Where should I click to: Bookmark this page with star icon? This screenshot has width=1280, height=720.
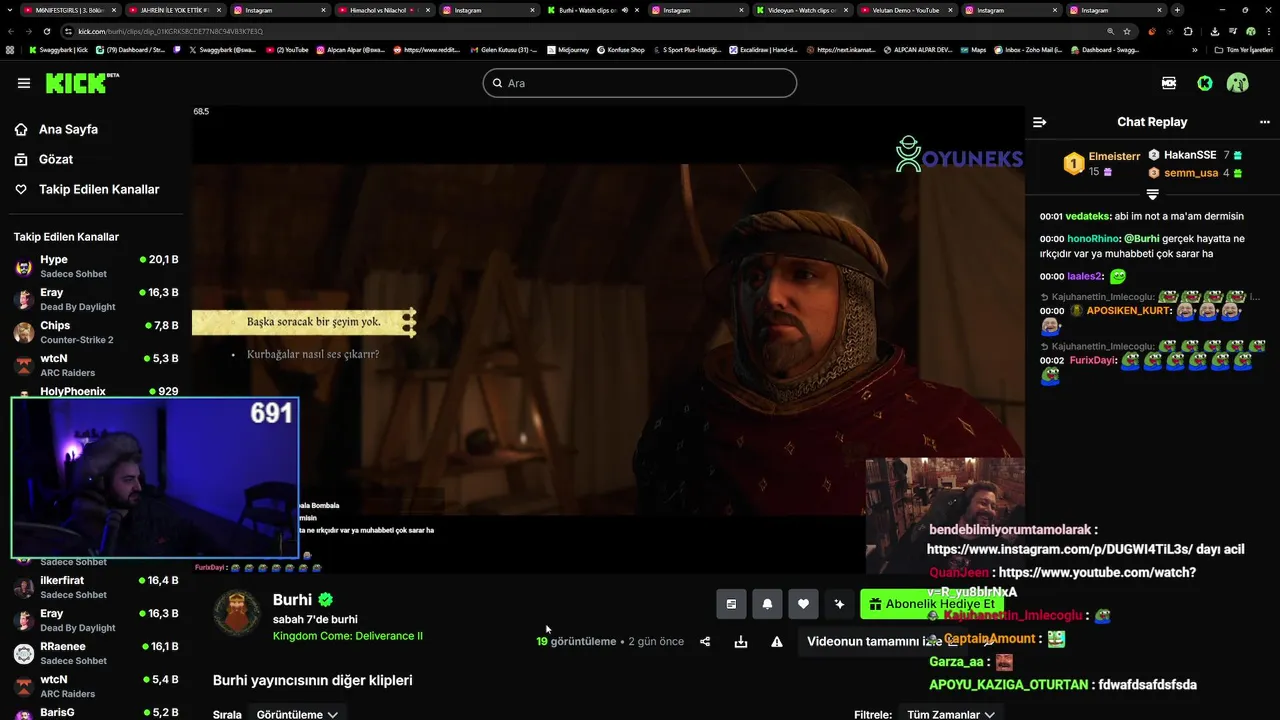(x=1127, y=31)
